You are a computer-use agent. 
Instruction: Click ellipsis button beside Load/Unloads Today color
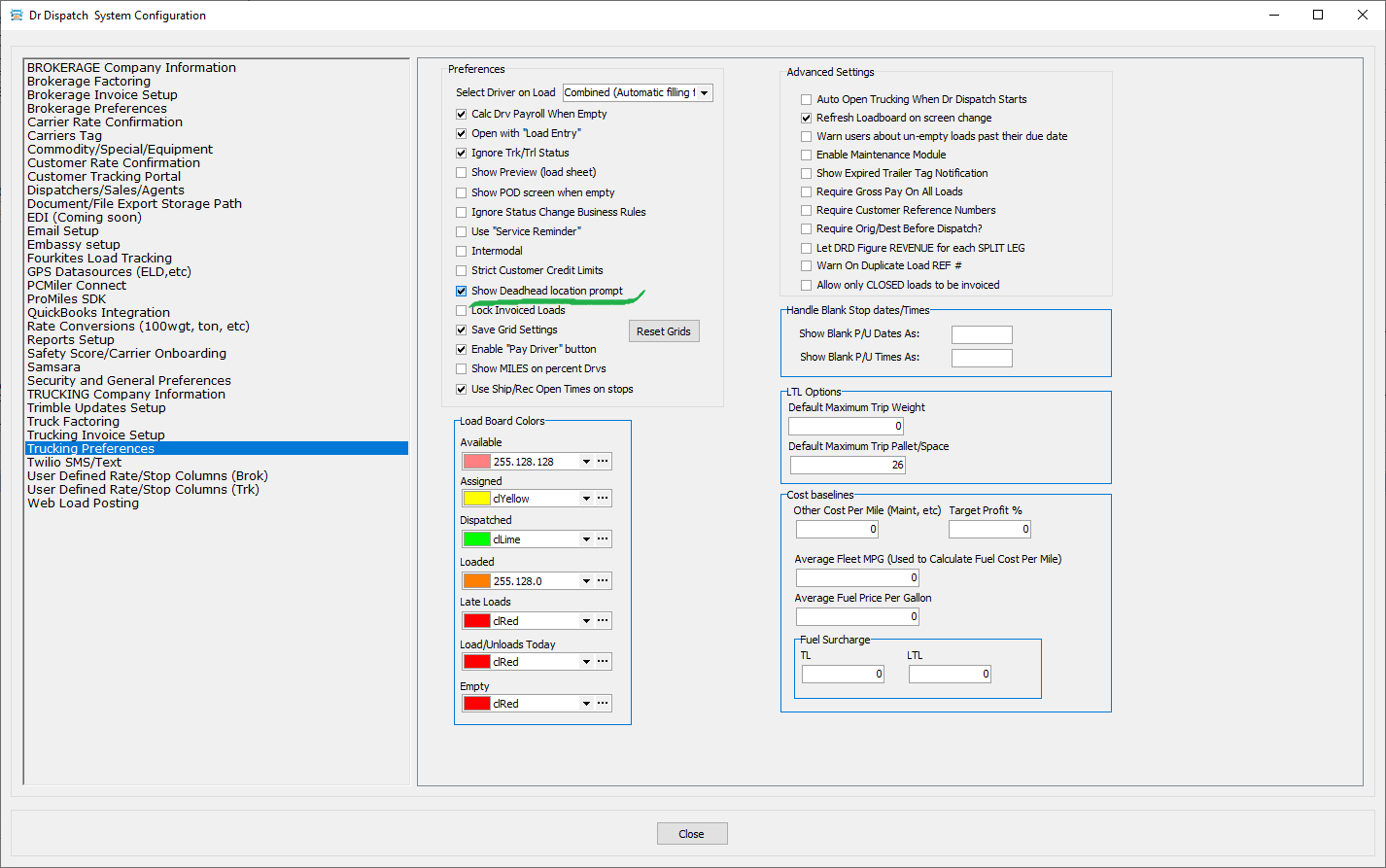603,662
